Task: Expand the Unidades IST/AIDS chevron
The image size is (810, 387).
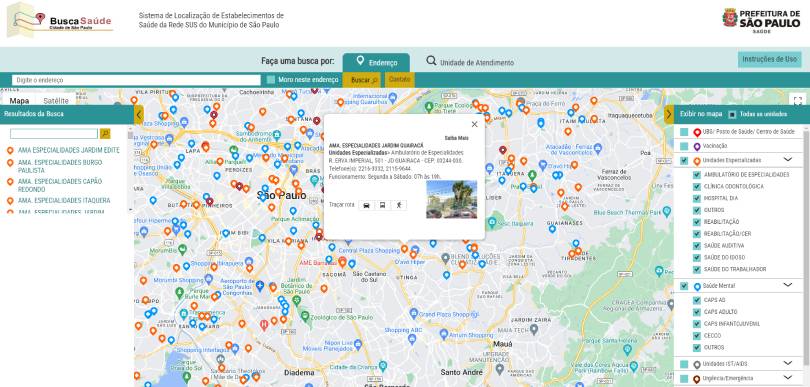Action: coord(787,363)
